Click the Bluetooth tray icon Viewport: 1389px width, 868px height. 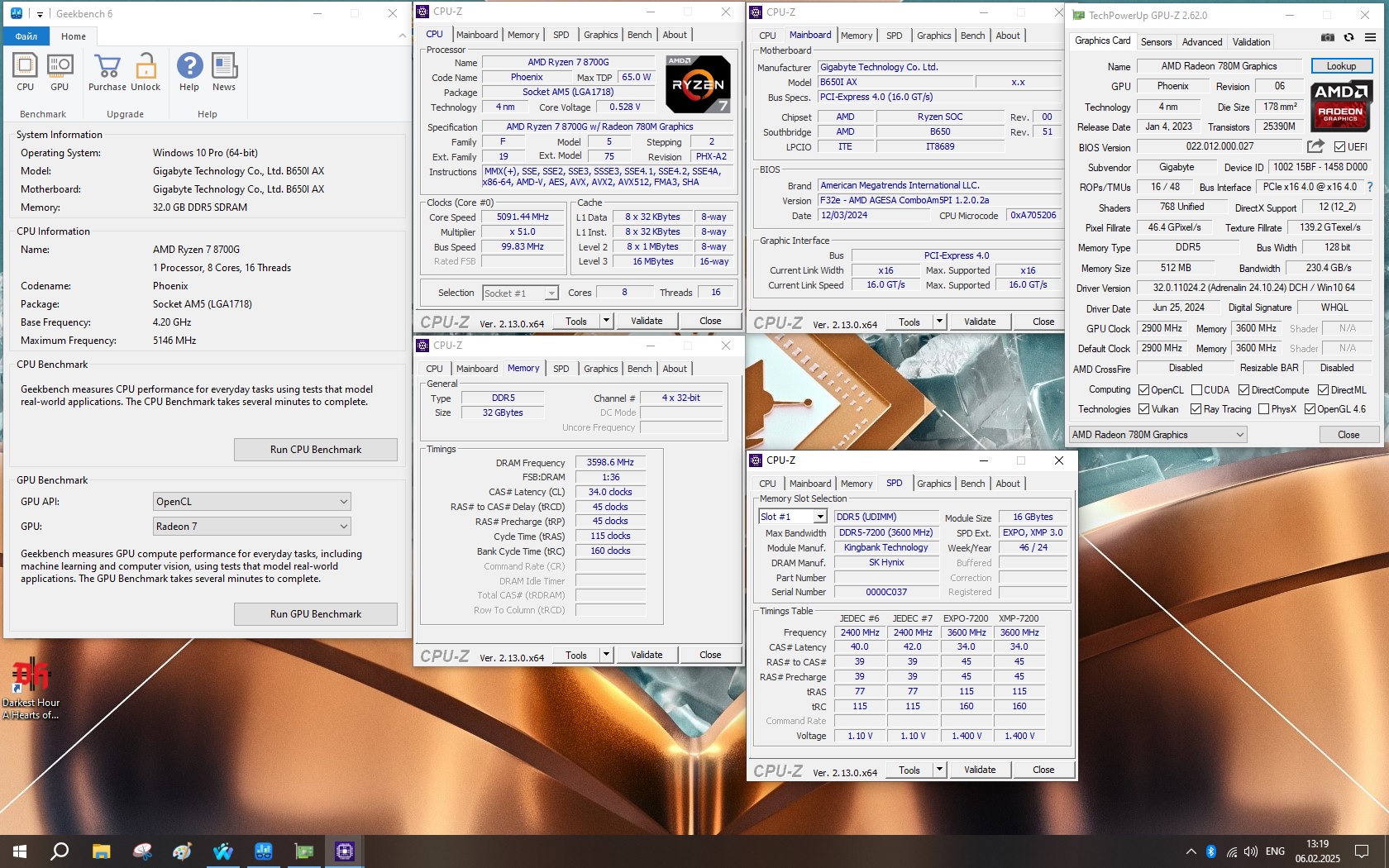1211,851
